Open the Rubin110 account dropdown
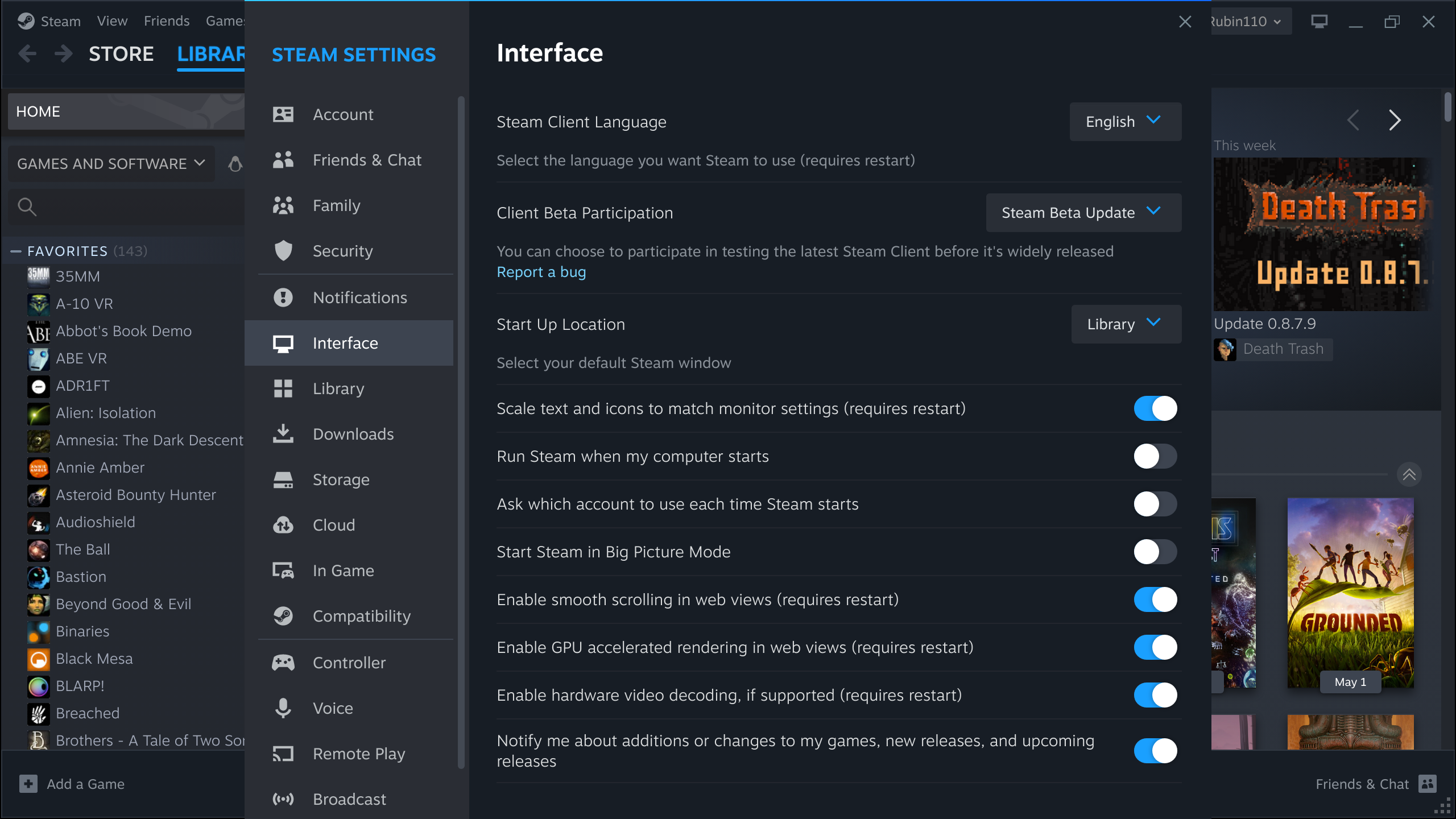Image resolution: width=1456 pixels, height=819 pixels. (x=1250, y=22)
